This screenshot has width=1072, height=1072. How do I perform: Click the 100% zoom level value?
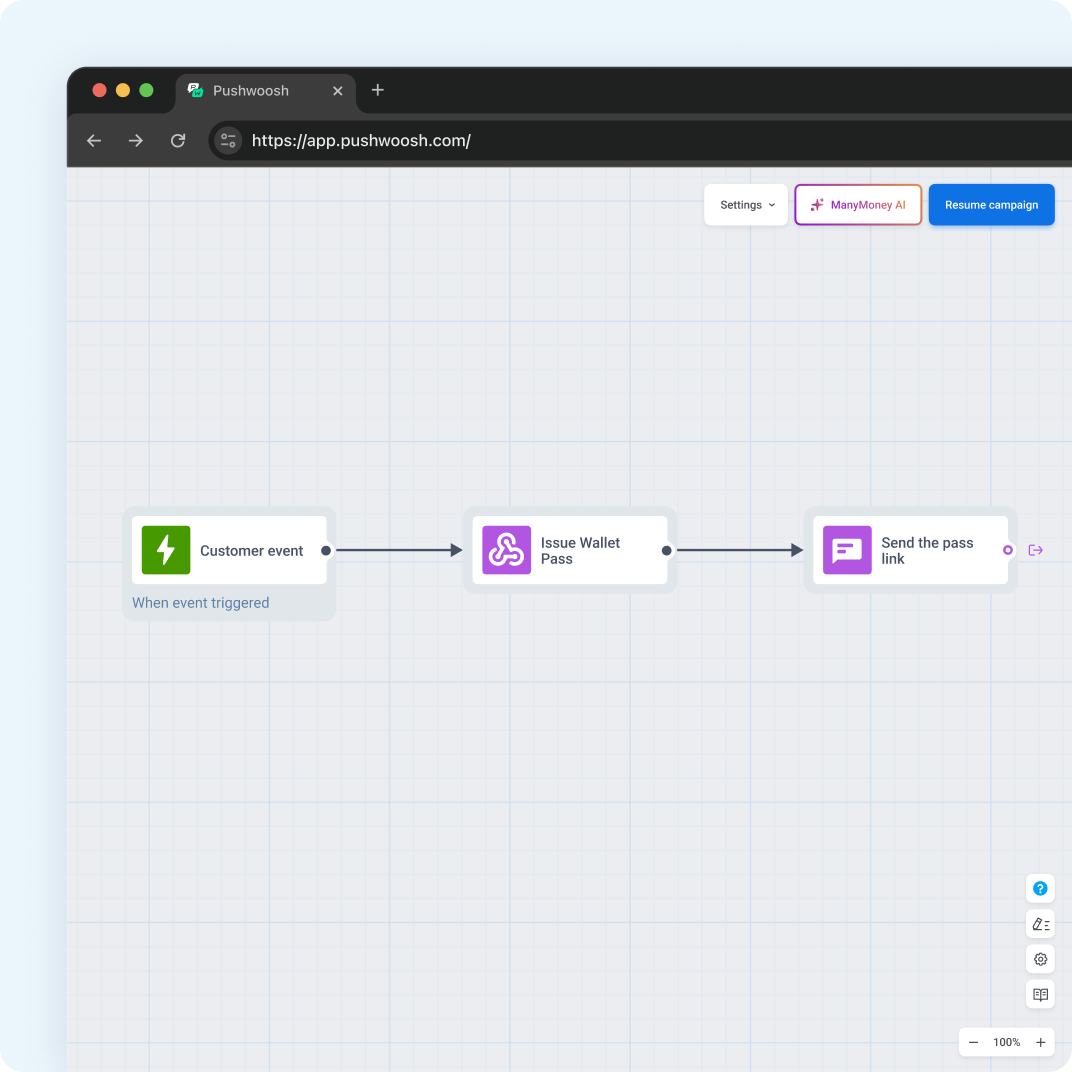click(x=1006, y=1042)
